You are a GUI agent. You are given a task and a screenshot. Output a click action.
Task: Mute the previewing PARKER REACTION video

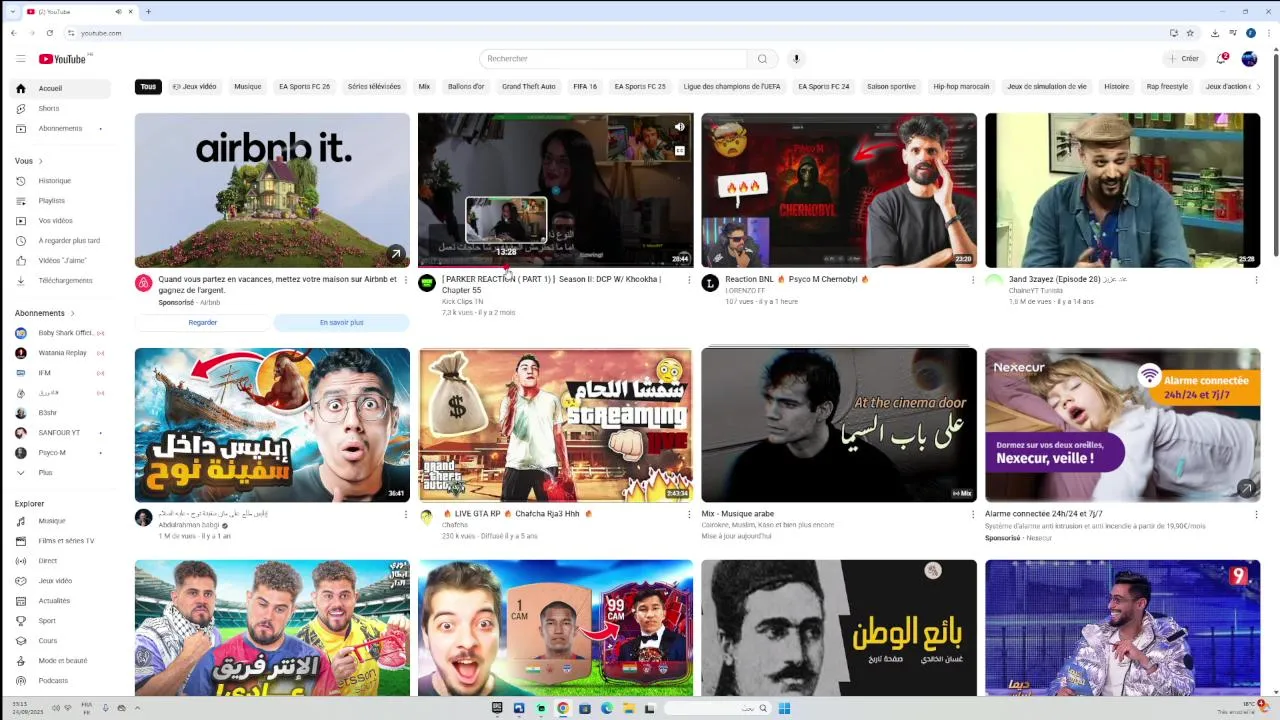680,127
